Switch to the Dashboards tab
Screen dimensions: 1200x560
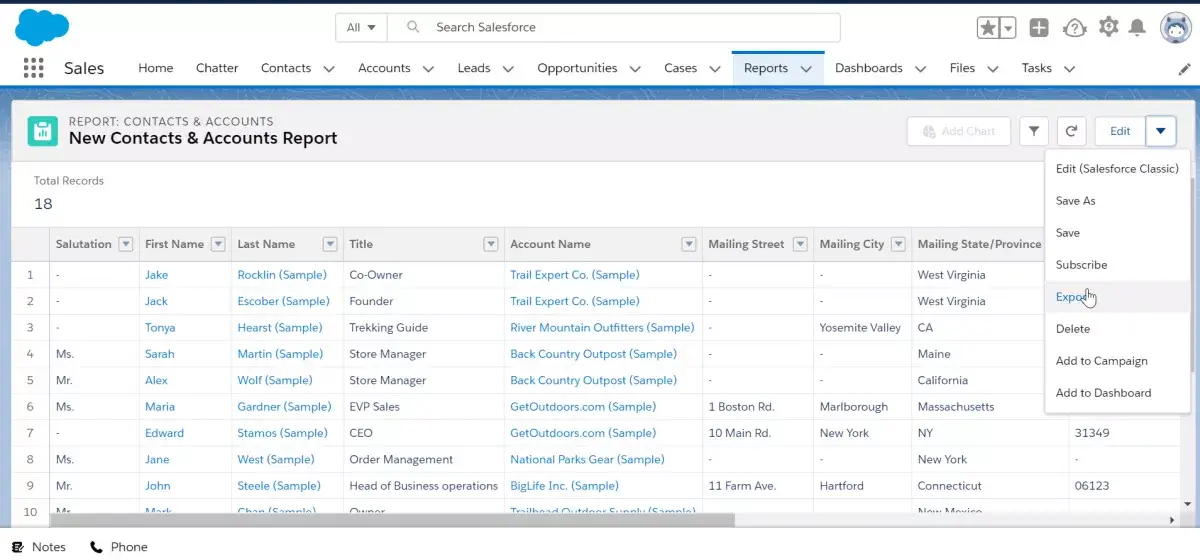pyautogui.click(x=869, y=68)
